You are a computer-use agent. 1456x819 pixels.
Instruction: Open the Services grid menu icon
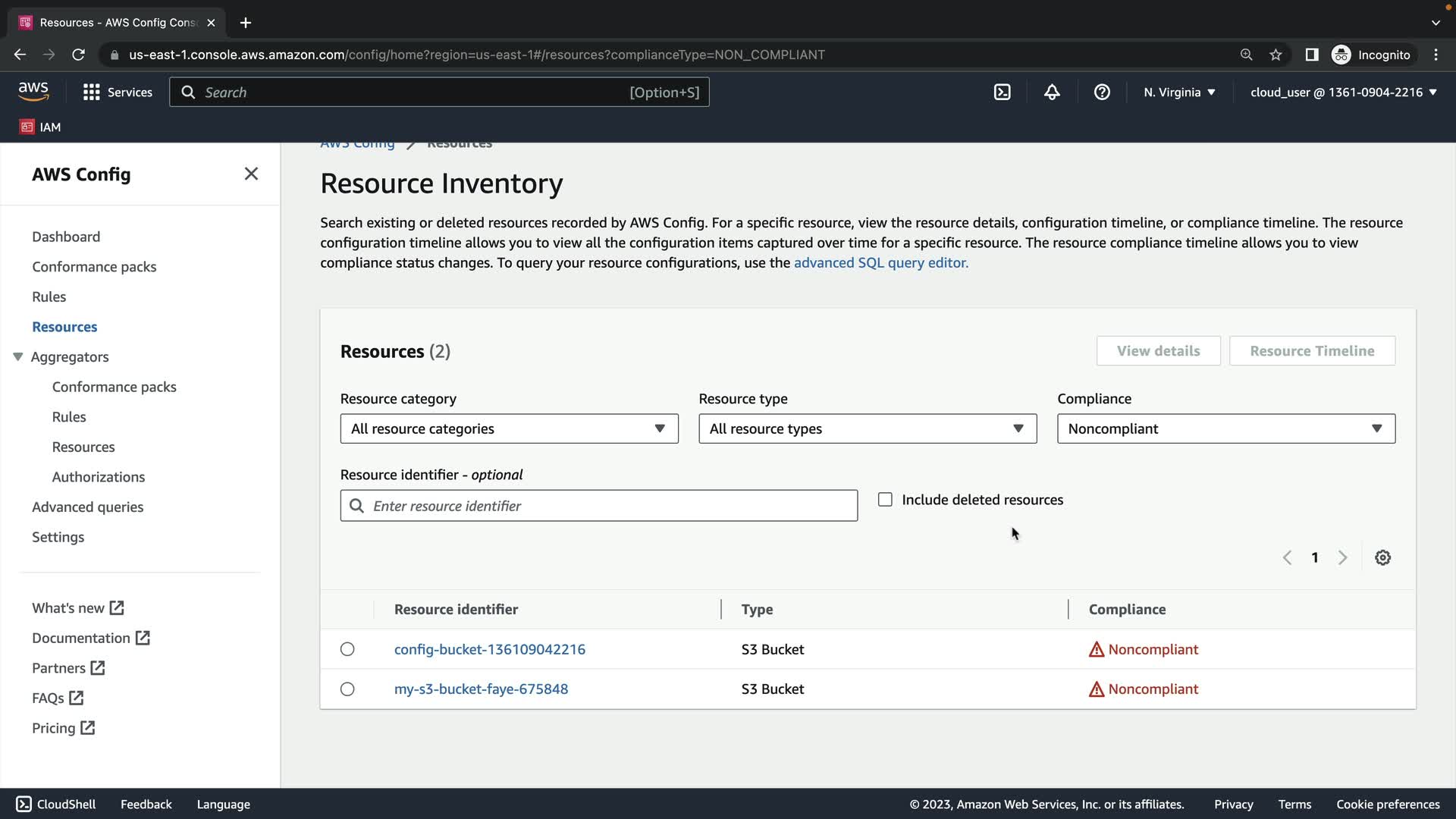point(92,93)
